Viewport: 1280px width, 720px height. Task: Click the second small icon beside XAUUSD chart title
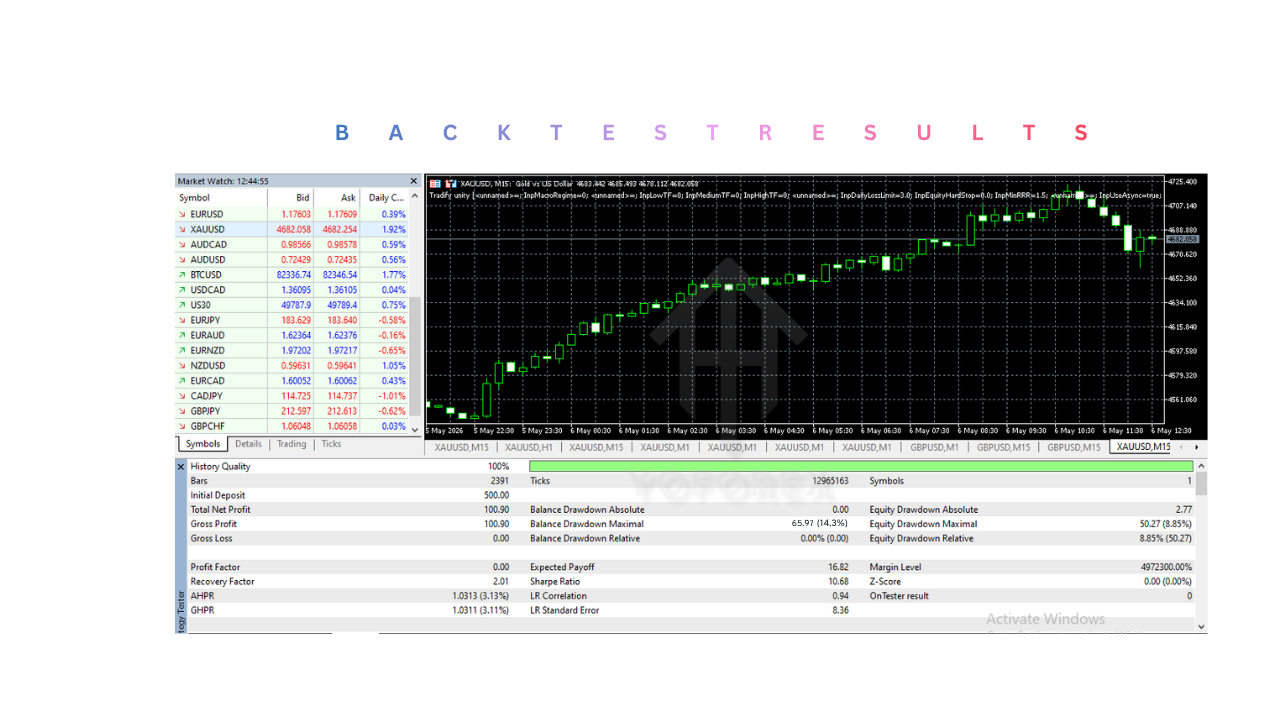450,184
